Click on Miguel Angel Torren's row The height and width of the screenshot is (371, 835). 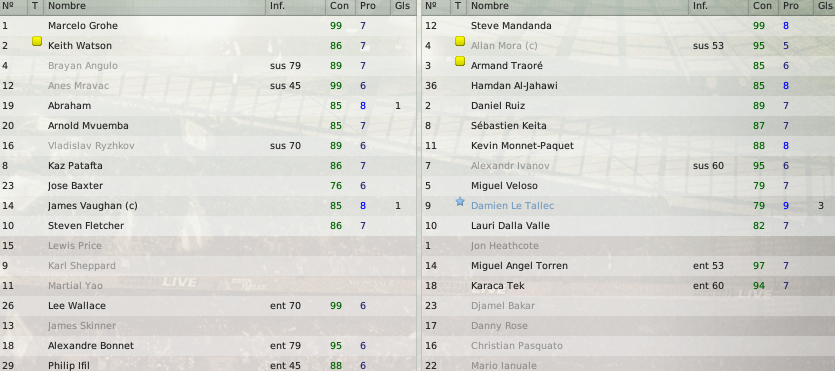coord(628,266)
